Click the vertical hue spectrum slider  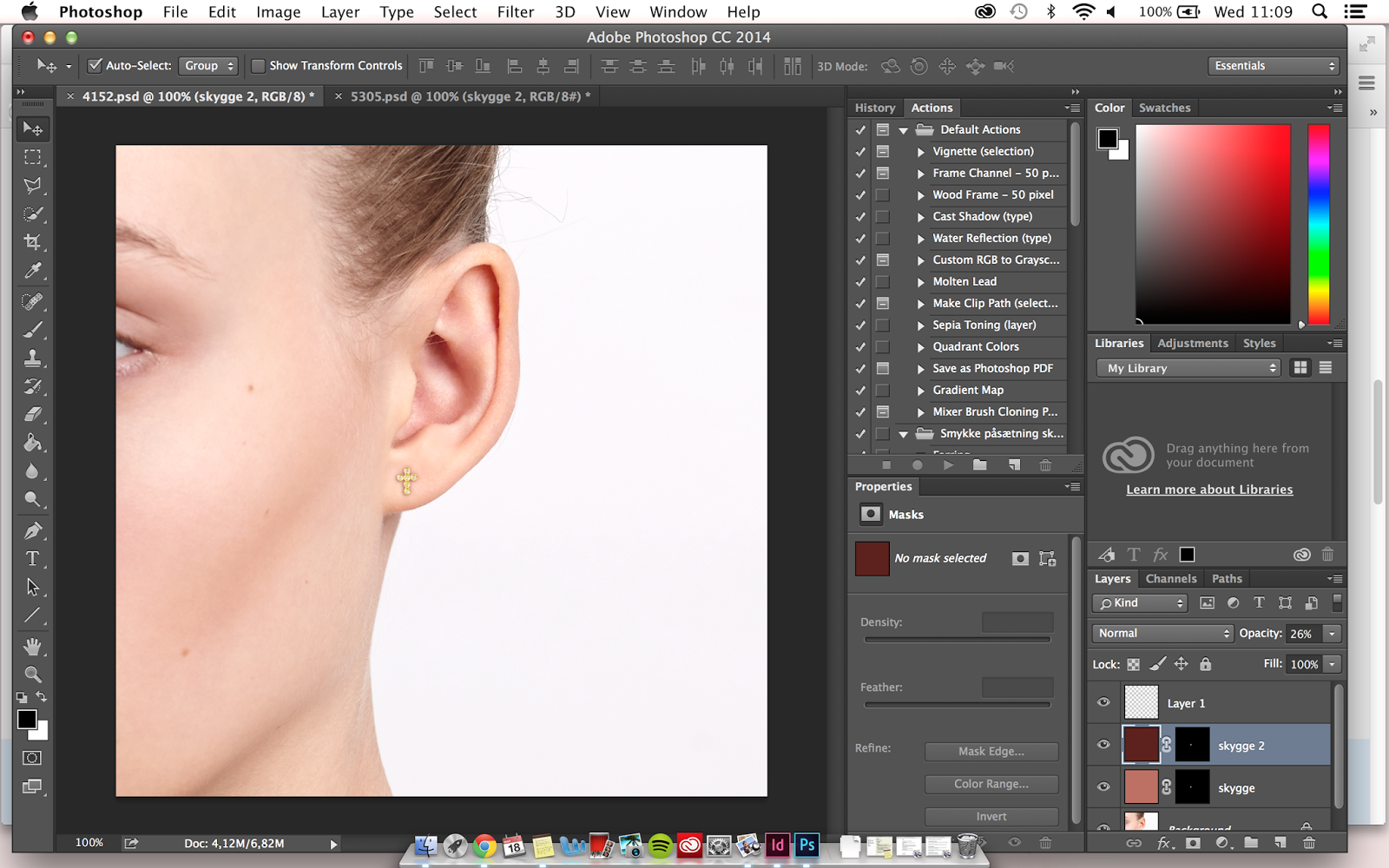coord(1319,224)
